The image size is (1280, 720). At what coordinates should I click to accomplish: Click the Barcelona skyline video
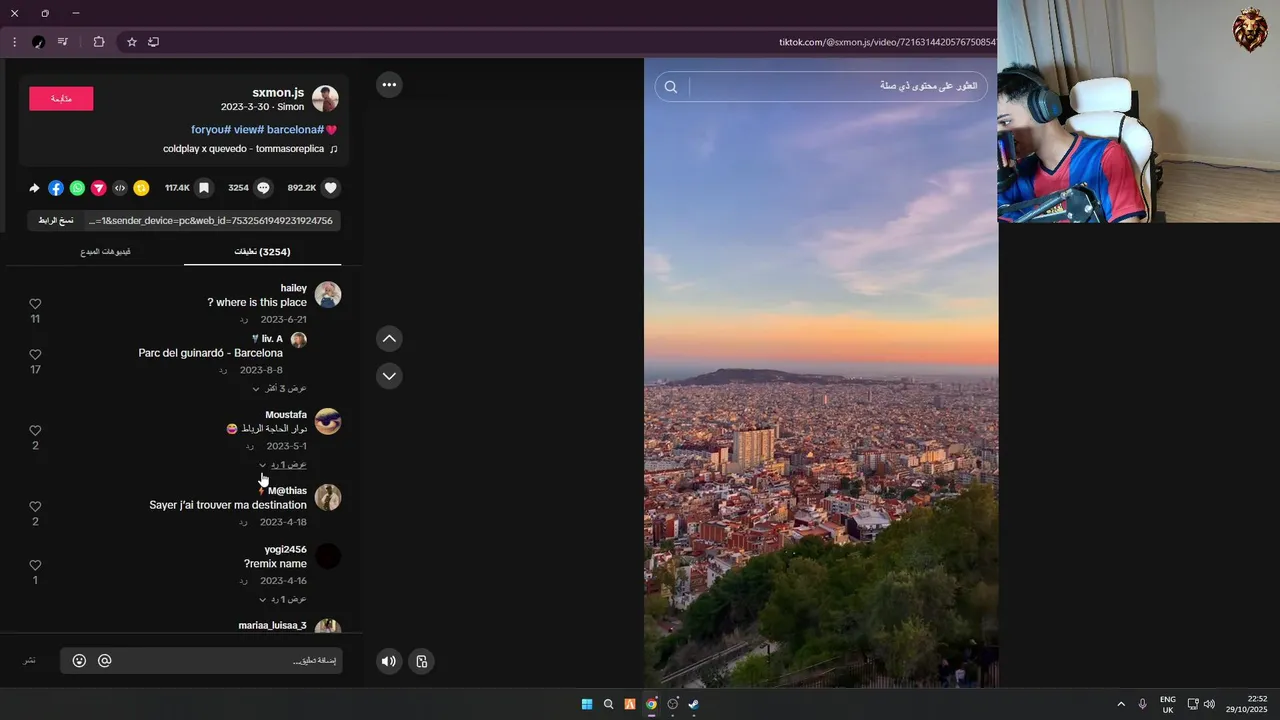click(821, 372)
